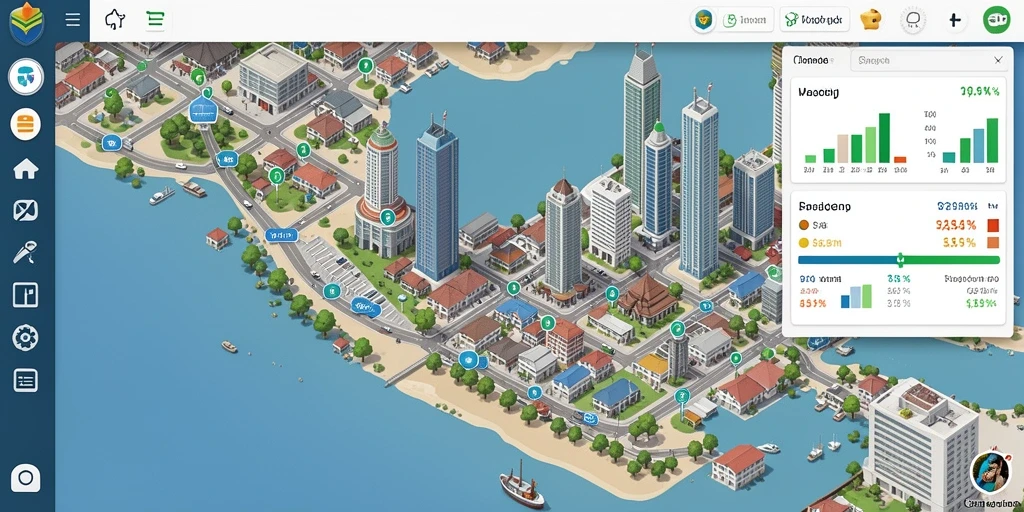Select the large blue bridge map marker
Viewport: 1024px width, 512px height.
pos(203,110)
